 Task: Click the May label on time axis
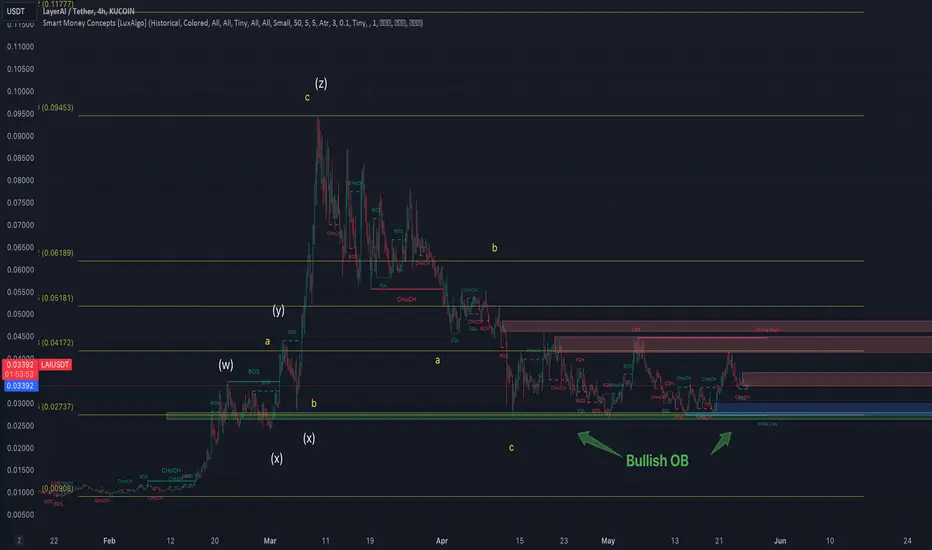(608, 540)
